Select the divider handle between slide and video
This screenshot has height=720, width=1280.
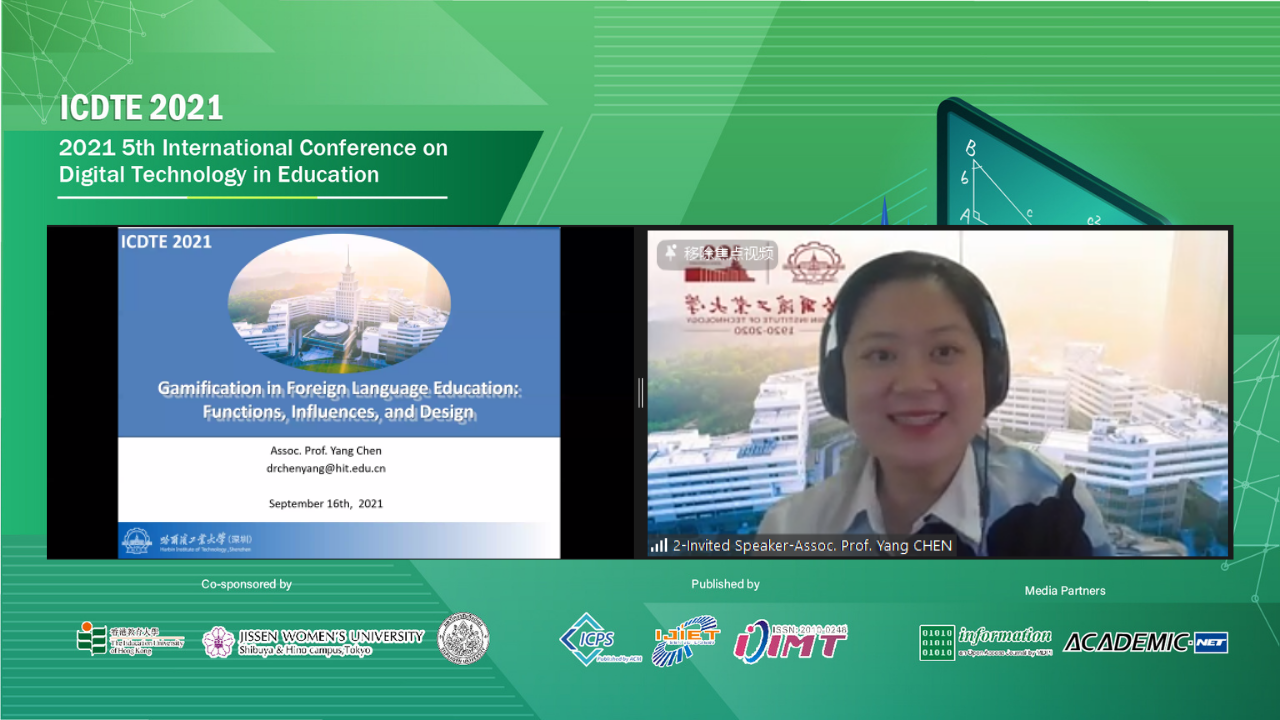(x=640, y=393)
